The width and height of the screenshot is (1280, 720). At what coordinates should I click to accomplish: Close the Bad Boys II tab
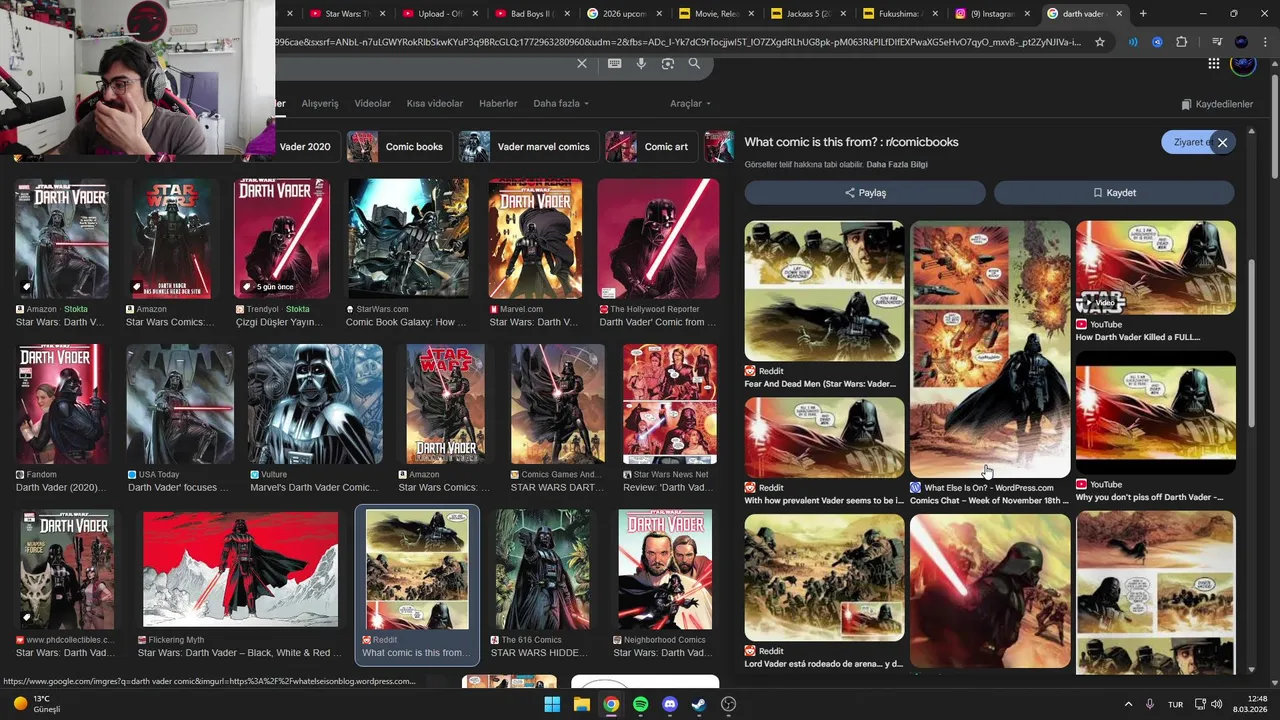click(568, 14)
